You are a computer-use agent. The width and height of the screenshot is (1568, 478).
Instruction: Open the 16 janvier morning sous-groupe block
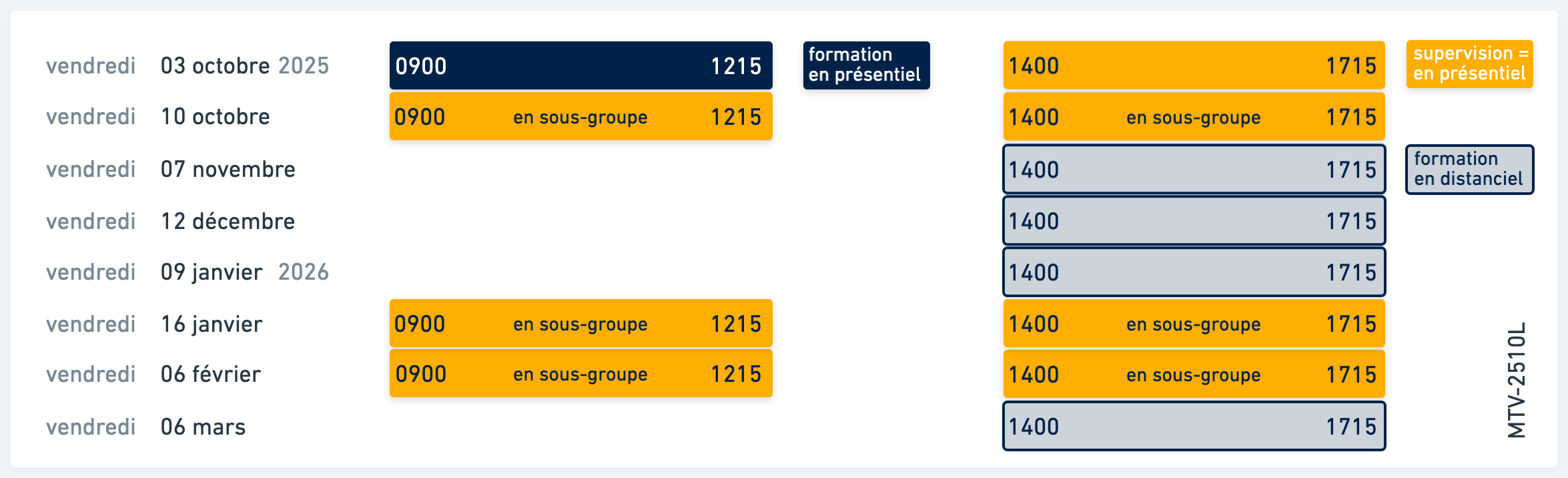tap(580, 323)
